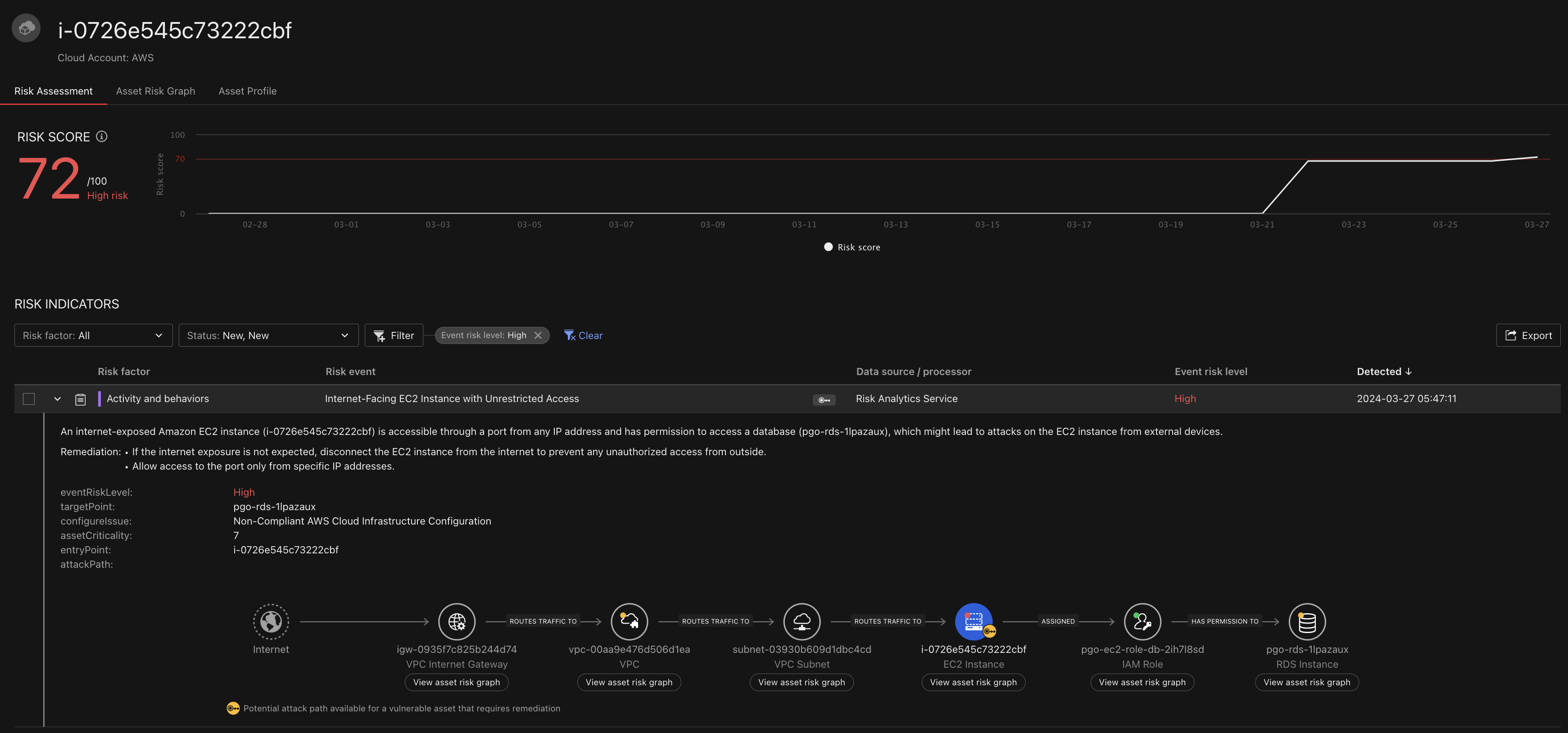Viewport: 1568px width, 733px height.
Task: View asset risk graph for VPC Internet Gateway
Action: [457, 683]
